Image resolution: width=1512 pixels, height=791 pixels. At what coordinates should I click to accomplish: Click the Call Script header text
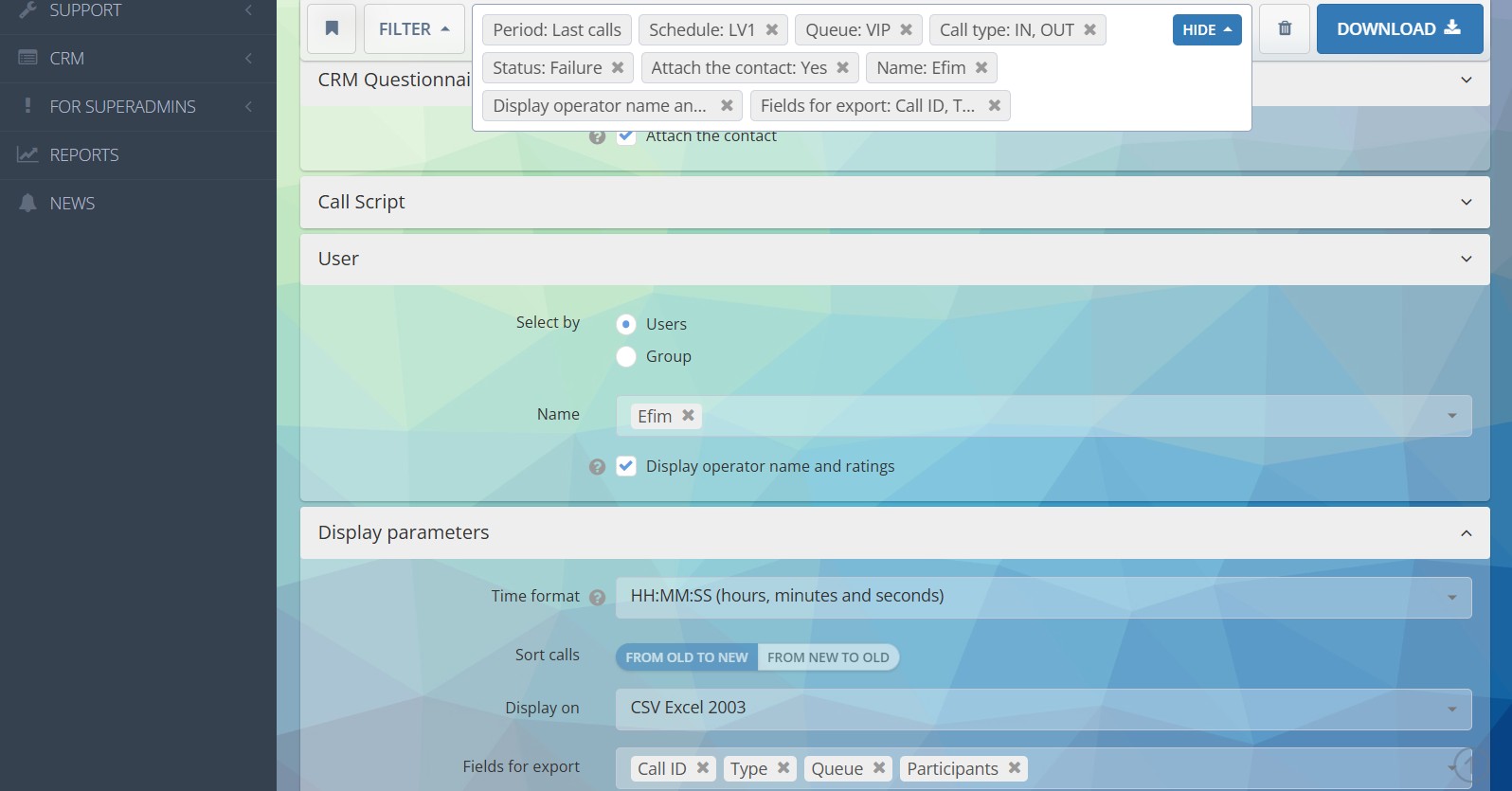point(361,202)
